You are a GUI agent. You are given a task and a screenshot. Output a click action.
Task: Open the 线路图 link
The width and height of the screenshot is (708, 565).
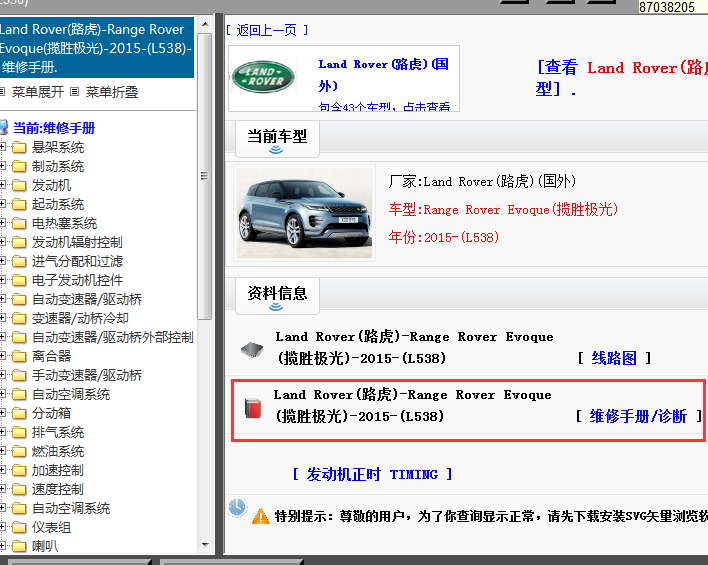point(614,358)
